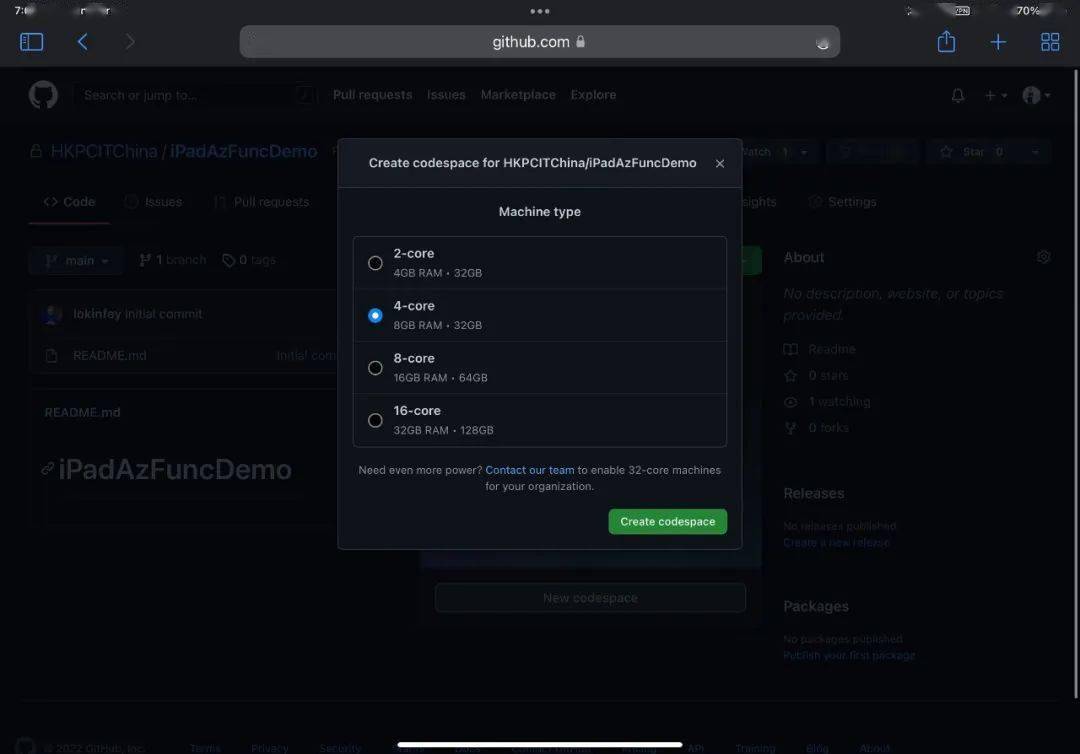This screenshot has width=1080, height=754.
Task: Open the main branch dropdown
Action: click(x=75, y=260)
